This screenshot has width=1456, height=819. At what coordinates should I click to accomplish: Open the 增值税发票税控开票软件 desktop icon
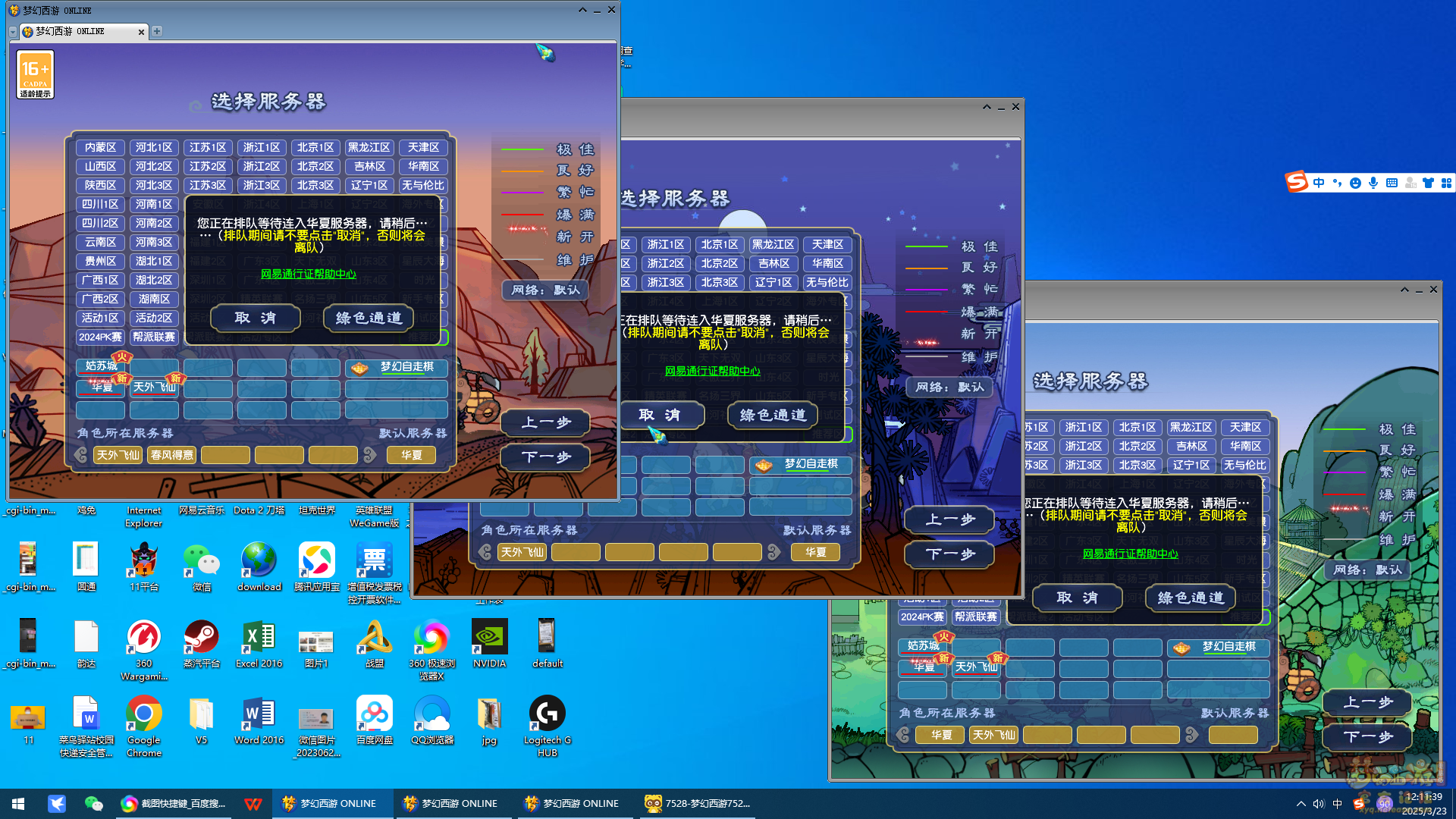(374, 573)
